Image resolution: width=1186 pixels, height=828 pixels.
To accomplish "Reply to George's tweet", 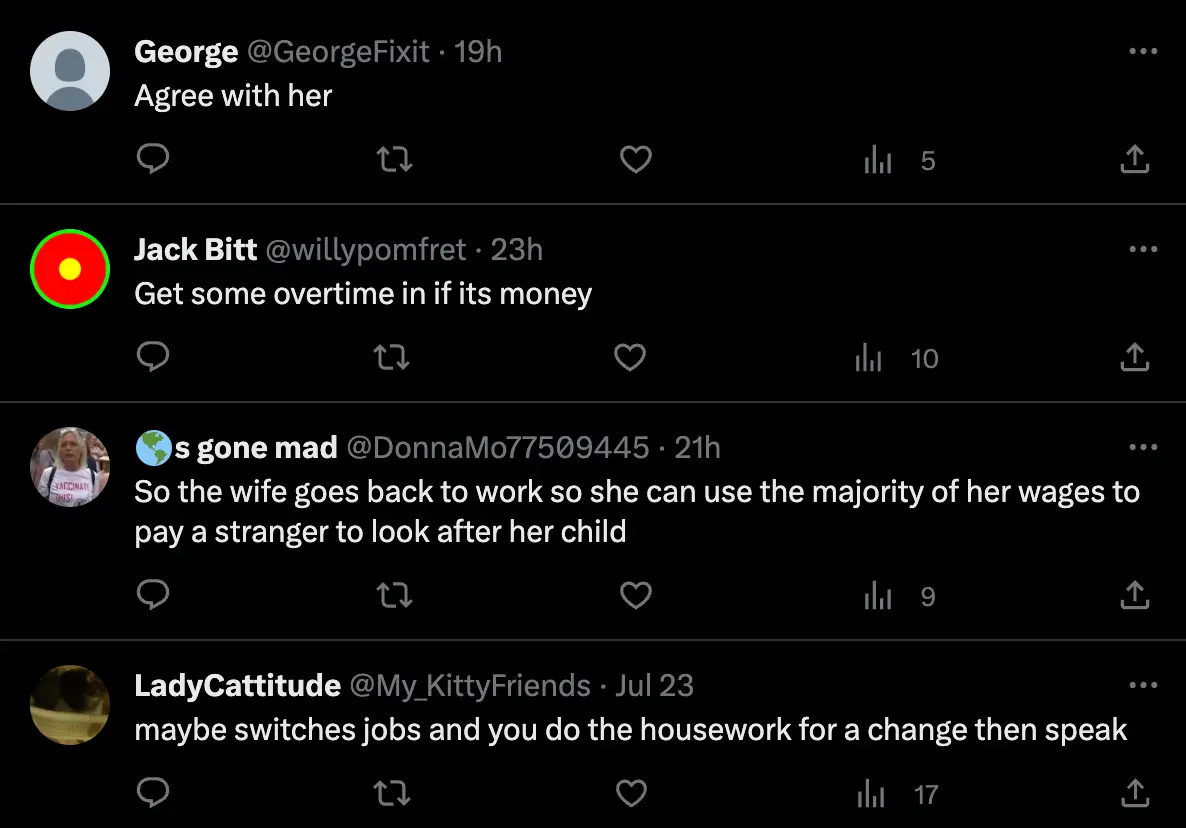I will [152, 160].
